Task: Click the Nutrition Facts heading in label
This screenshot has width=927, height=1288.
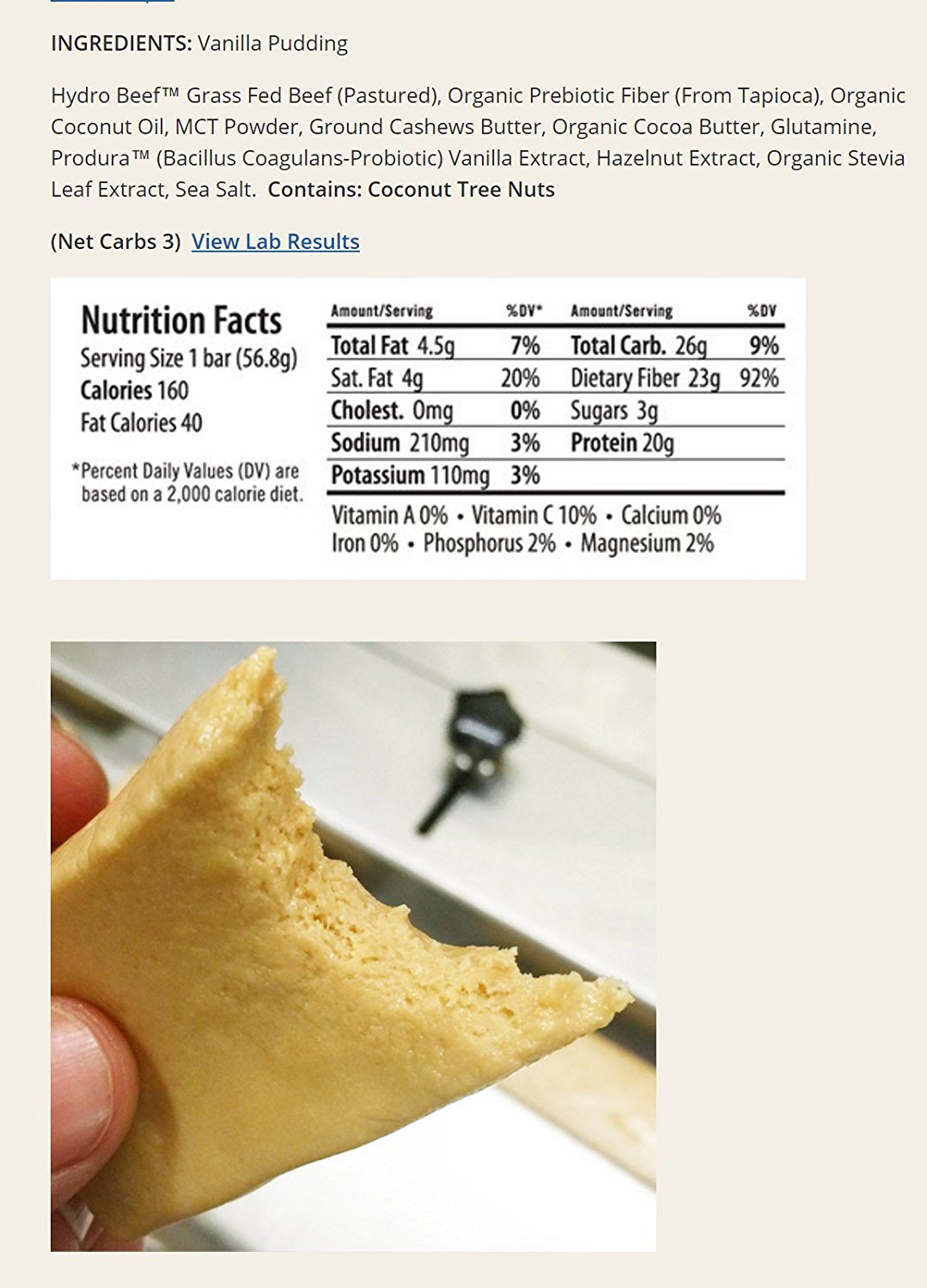Action: point(181,320)
